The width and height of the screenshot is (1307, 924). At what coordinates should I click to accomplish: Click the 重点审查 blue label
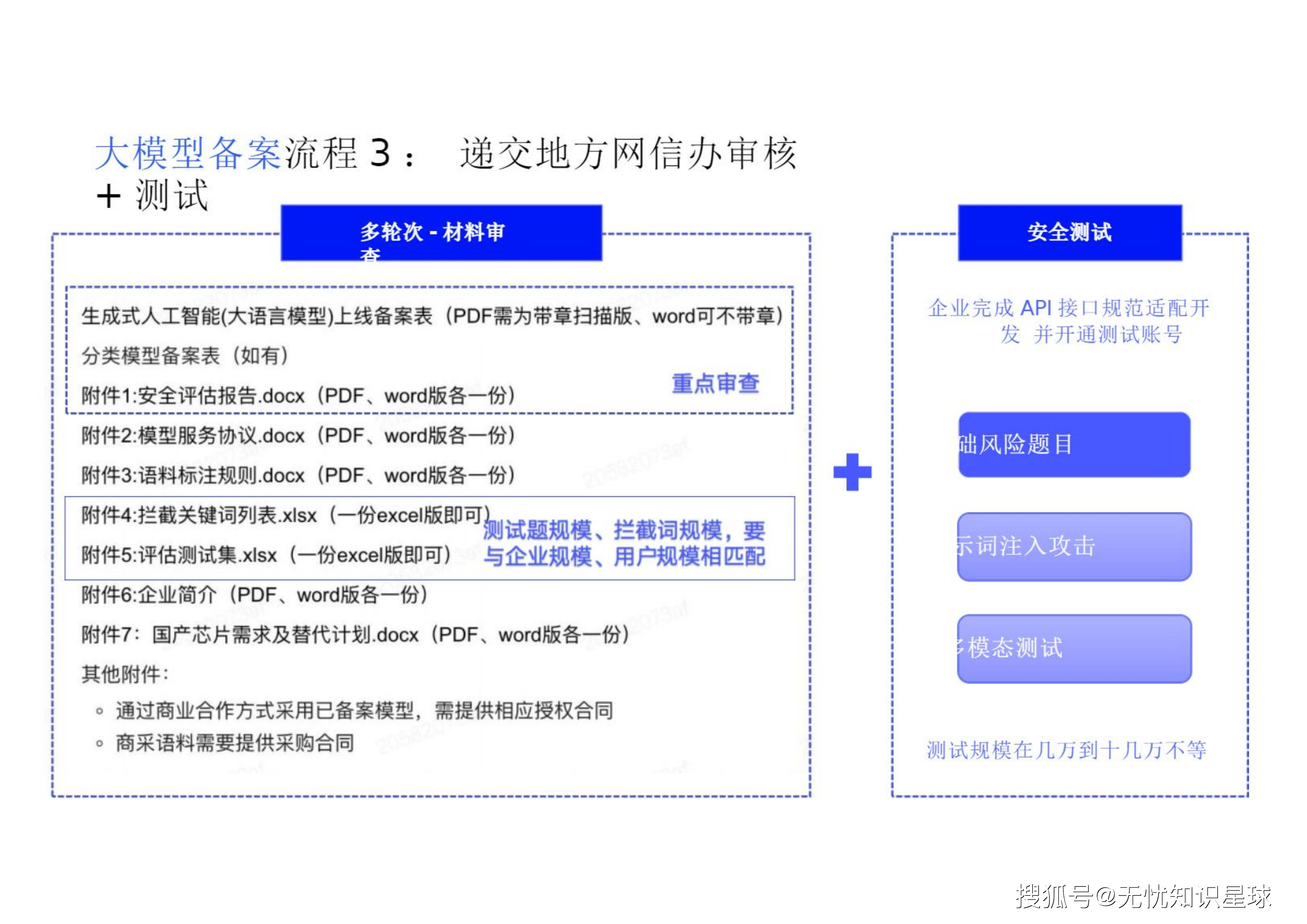click(716, 384)
